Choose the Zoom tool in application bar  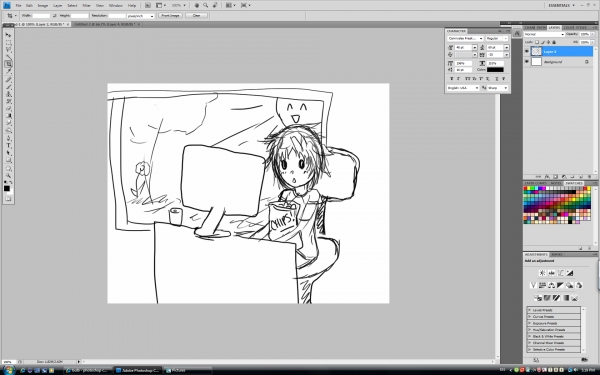(x=206, y=5)
